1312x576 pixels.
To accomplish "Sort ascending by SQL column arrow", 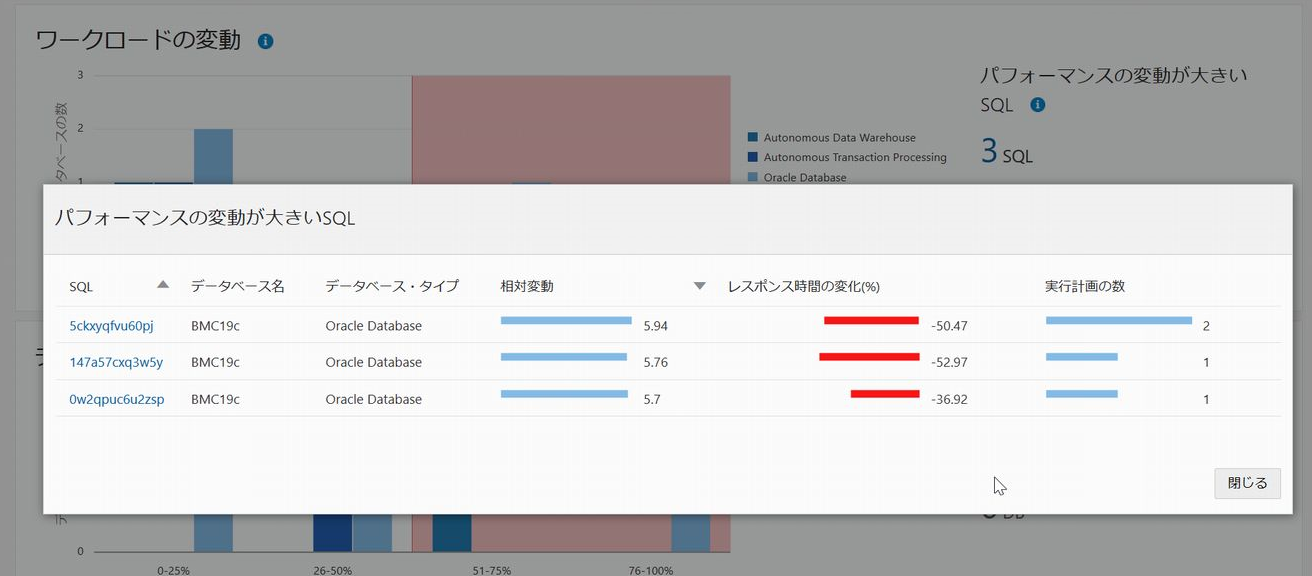I will 163,285.
